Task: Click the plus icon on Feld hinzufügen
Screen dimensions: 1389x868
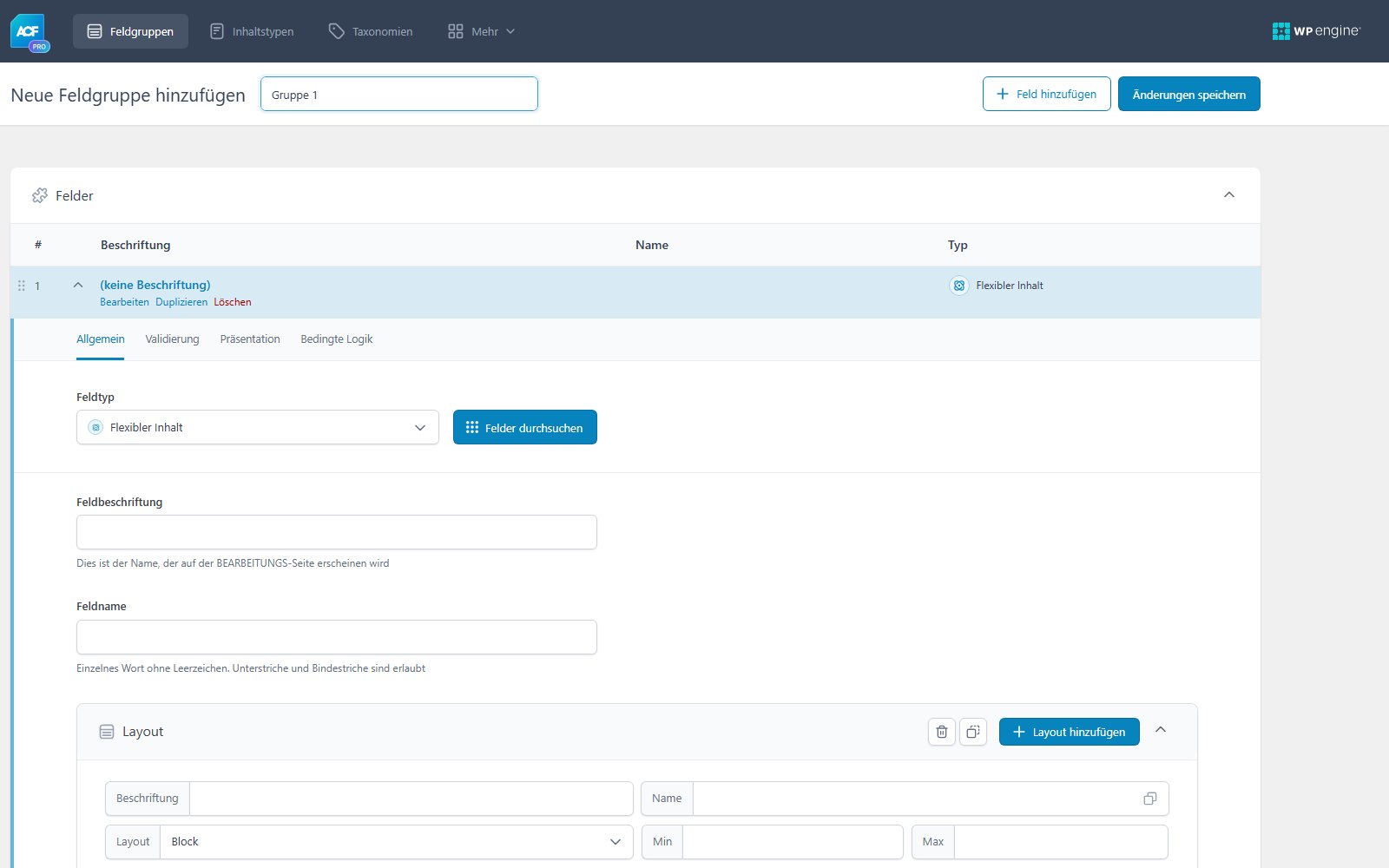Action: tap(1003, 94)
